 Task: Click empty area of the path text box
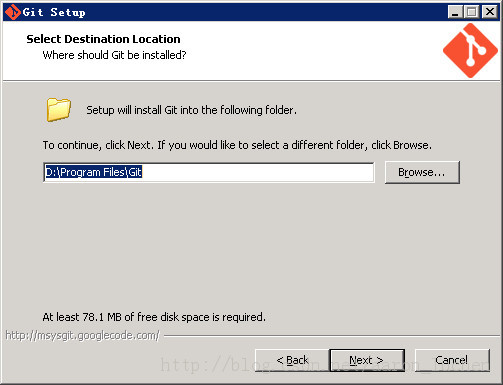[257, 172]
